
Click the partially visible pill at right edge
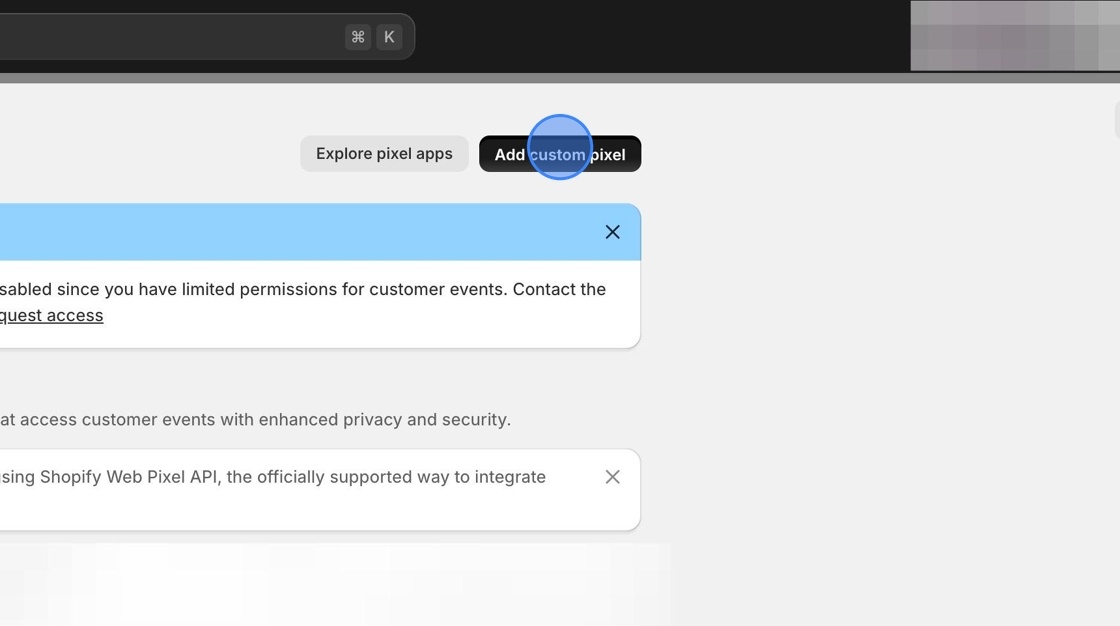tap(1116, 119)
